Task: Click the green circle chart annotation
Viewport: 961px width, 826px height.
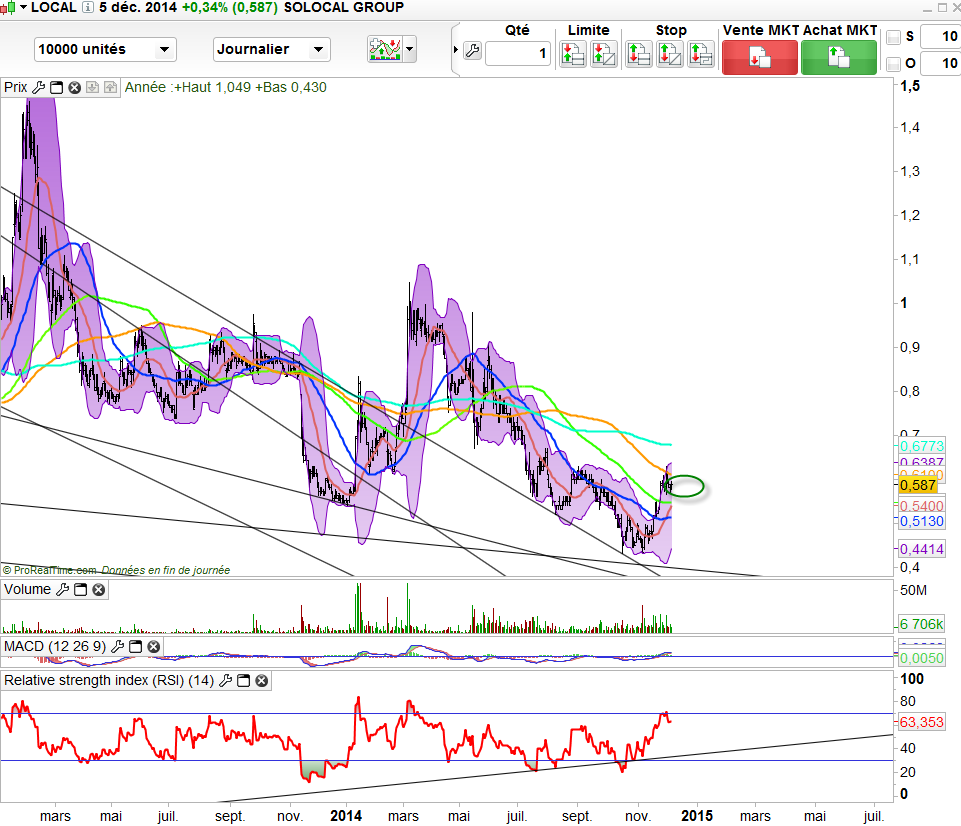Action: 686,486
